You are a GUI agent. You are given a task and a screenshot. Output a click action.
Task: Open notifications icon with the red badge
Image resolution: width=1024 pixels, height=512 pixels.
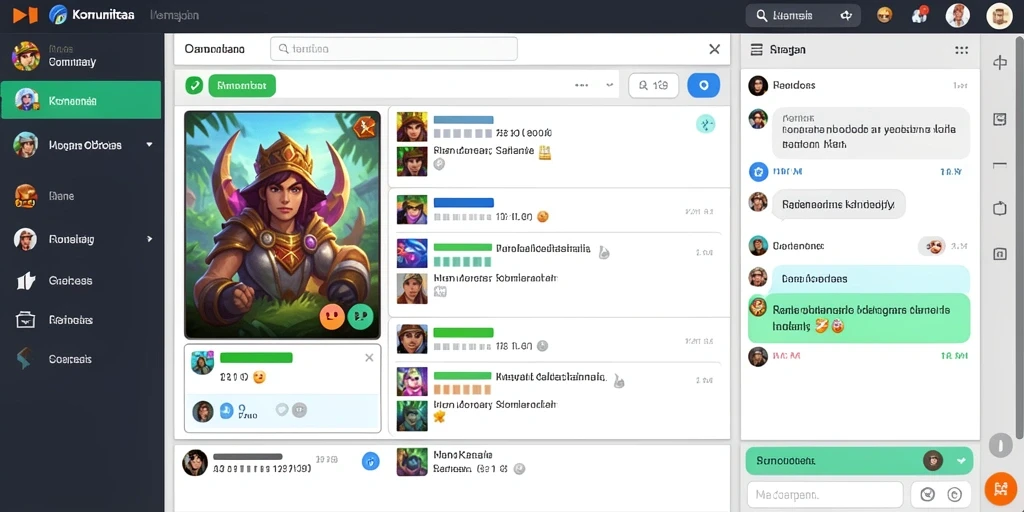(x=920, y=15)
